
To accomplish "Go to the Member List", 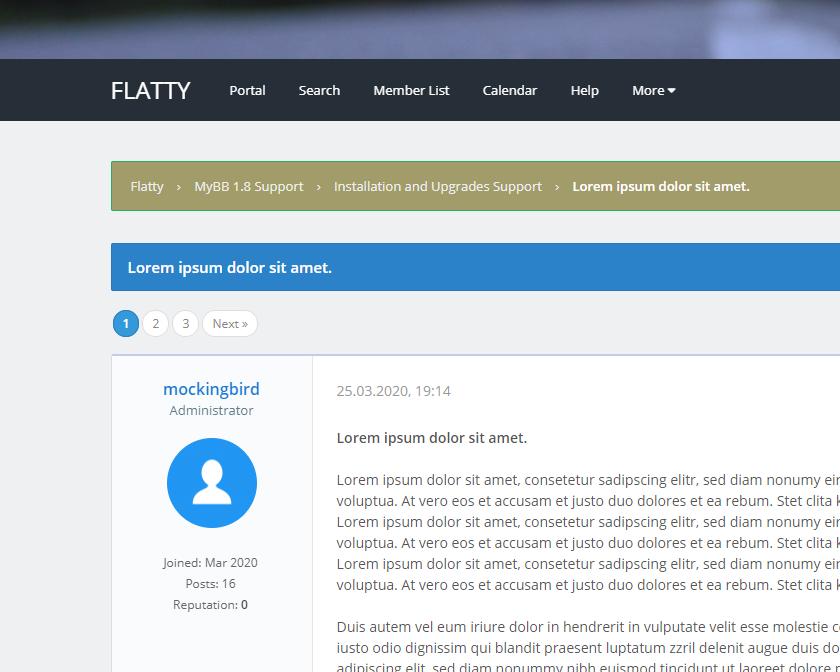I will [411, 90].
